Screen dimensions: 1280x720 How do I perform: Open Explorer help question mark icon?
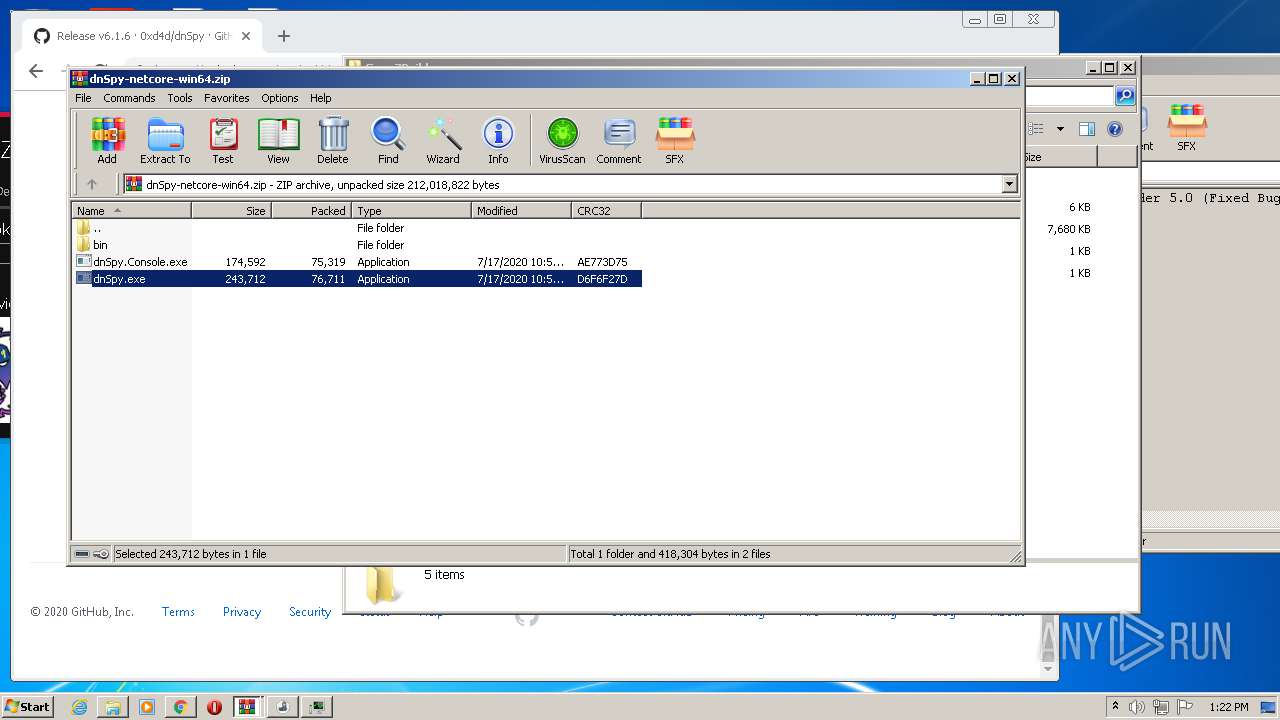coord(1115,129)
